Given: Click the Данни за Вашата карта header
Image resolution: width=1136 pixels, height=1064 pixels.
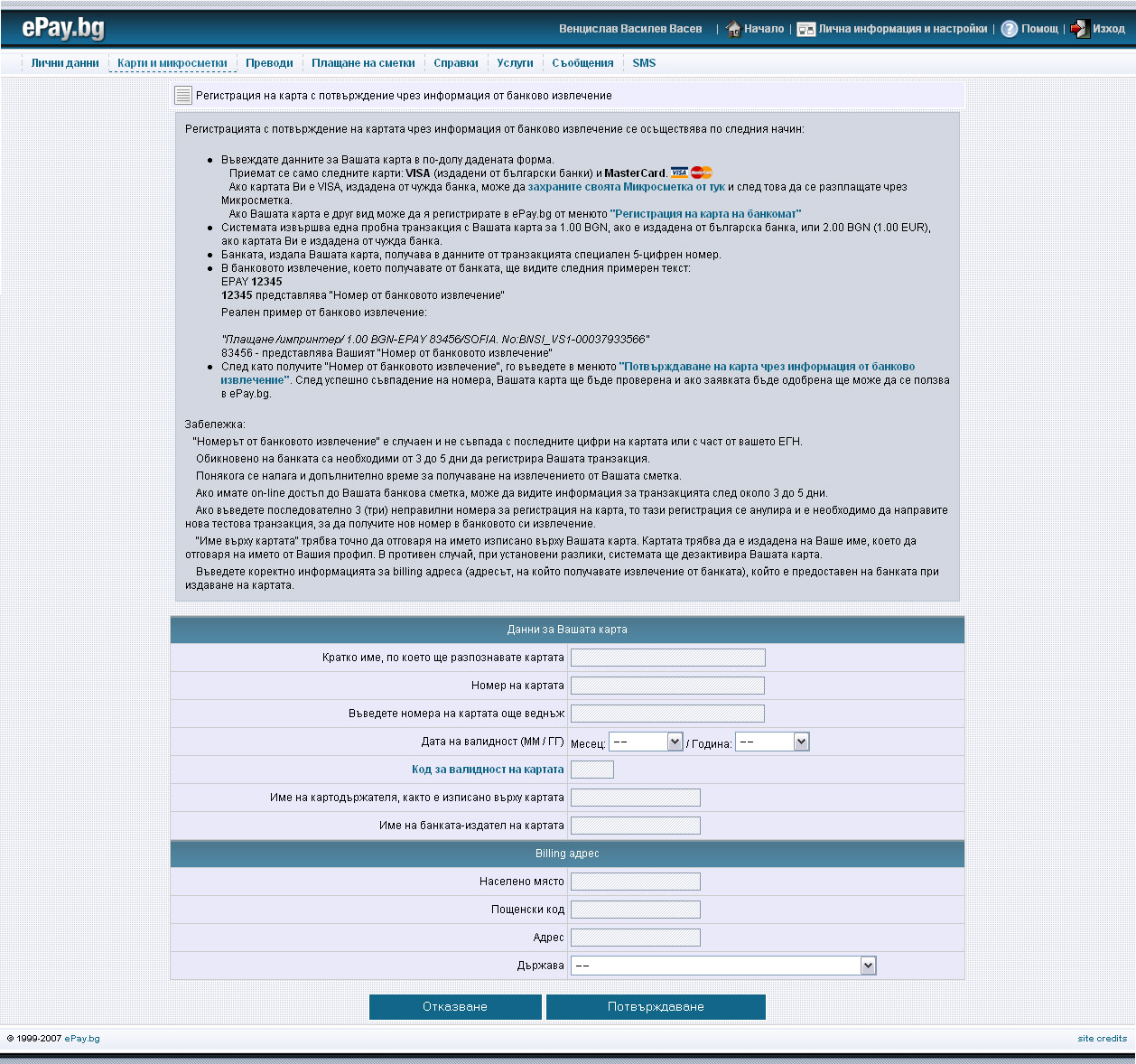Looking at the screenshot, I should coord(567,630).
